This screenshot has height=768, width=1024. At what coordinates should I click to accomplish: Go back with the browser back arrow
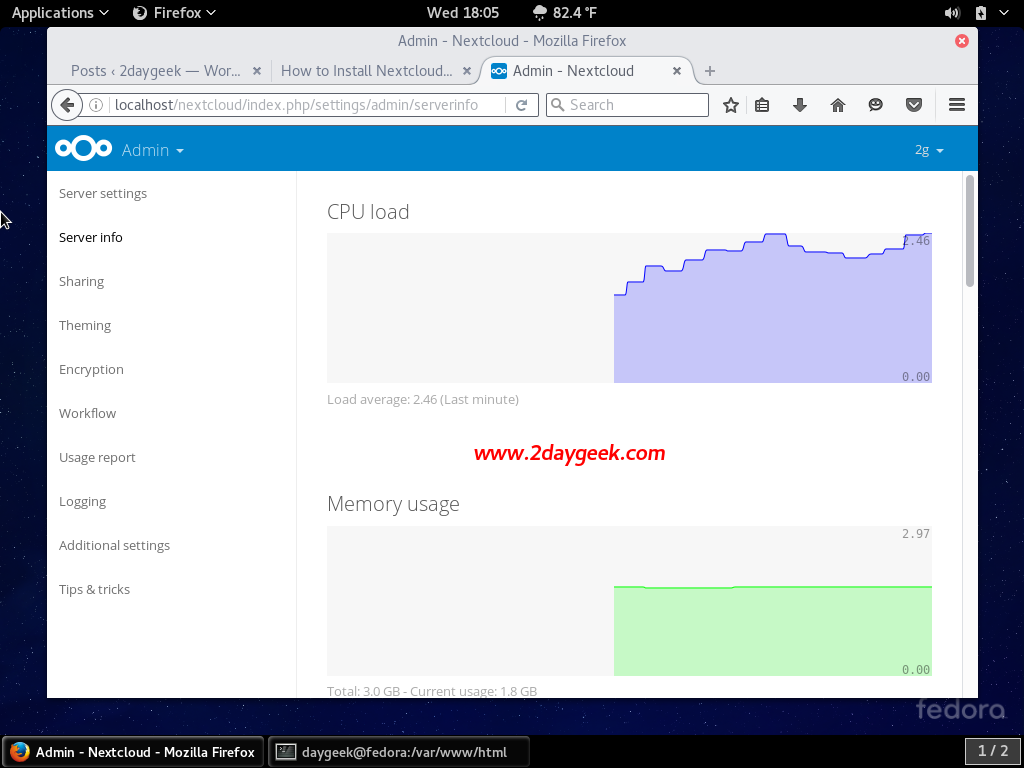click(67, 105)
